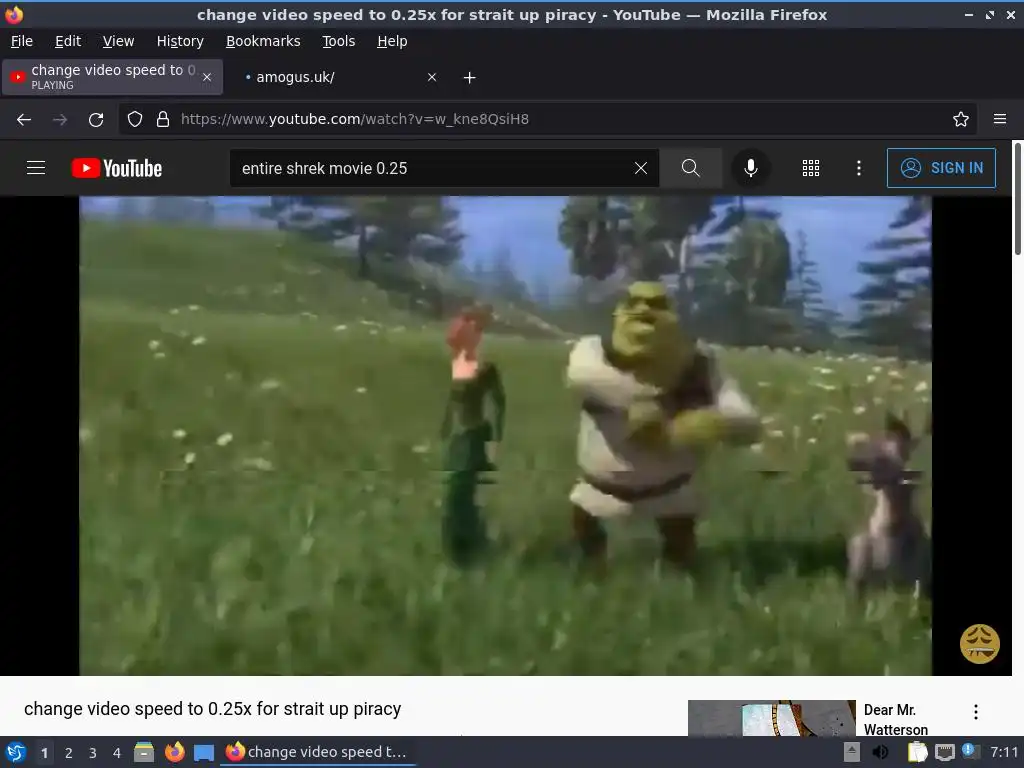Screen dimensions: 1024x768
Task: Open the YouTube guide hamburger menu
Action: (x=36, y=168)
